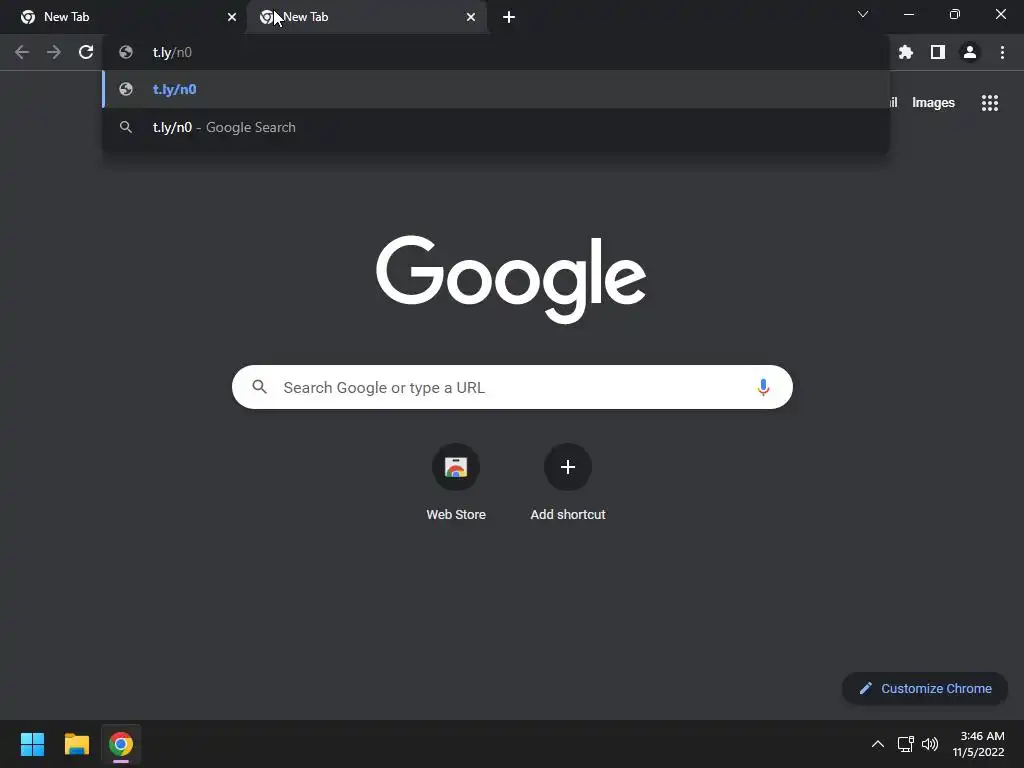Select the t.ly/n0 URL suggestion

click(x=496, y=89)
